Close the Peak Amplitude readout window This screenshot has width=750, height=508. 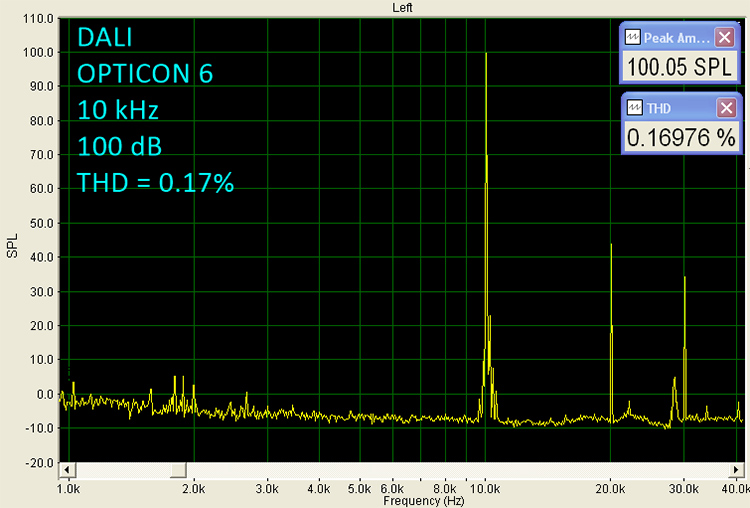click(724, 37)
